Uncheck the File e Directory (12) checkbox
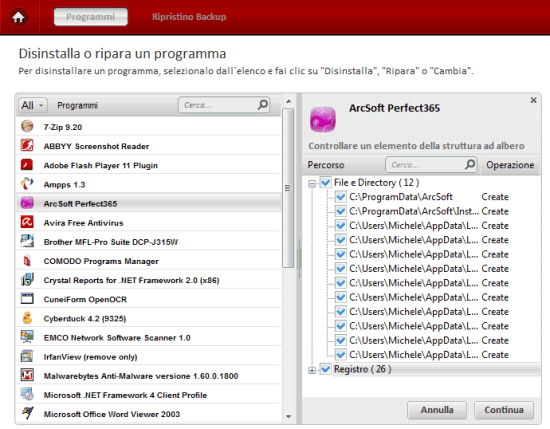Screen dimensions: 550x429 tap(326, 182)
